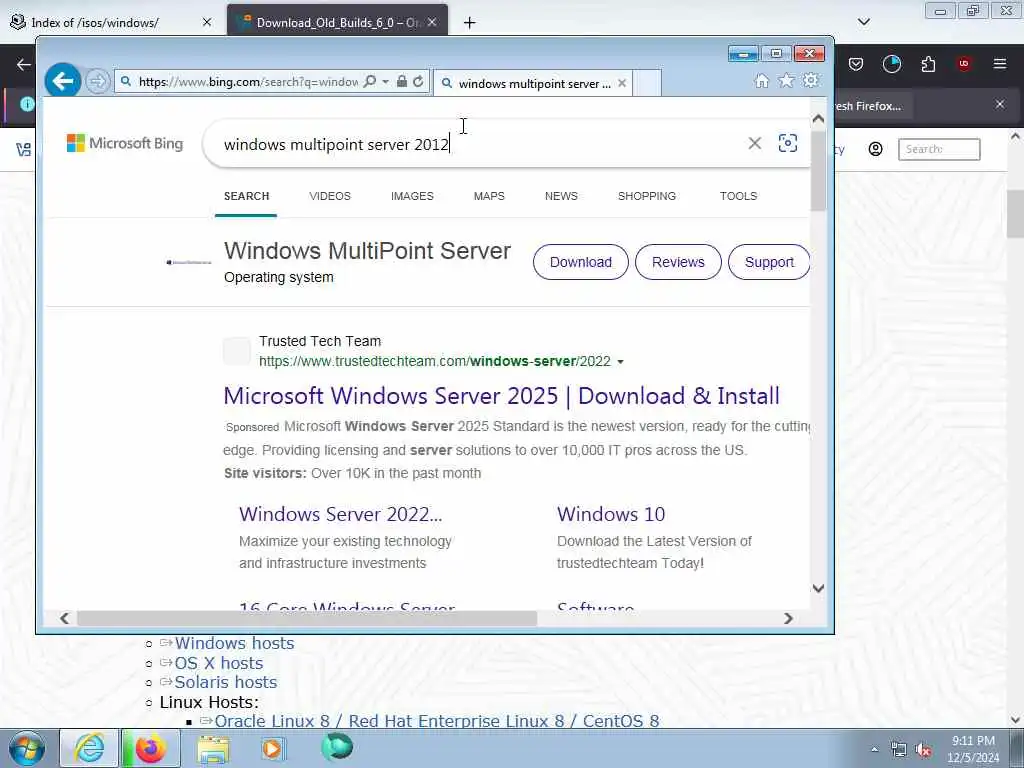Image resolution: width=1024 pixels, height=768 pixels.
Task: Click the IE refresh page icon
Action: [418, 82]
